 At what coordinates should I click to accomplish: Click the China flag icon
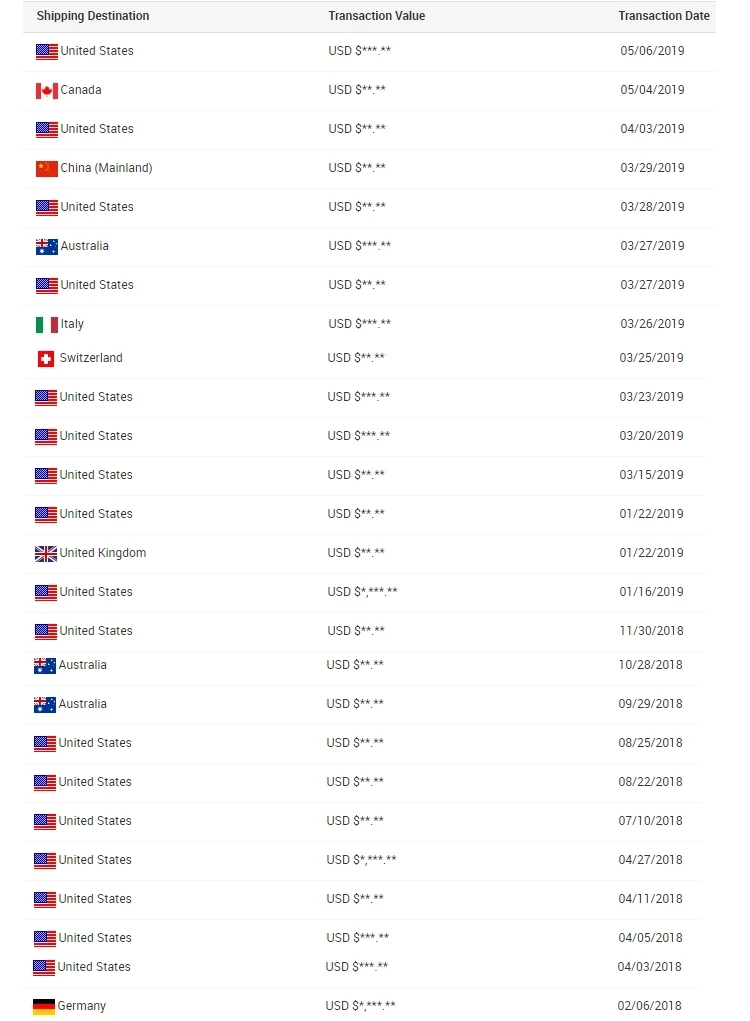pyautogui.click(x=46, y=169)
